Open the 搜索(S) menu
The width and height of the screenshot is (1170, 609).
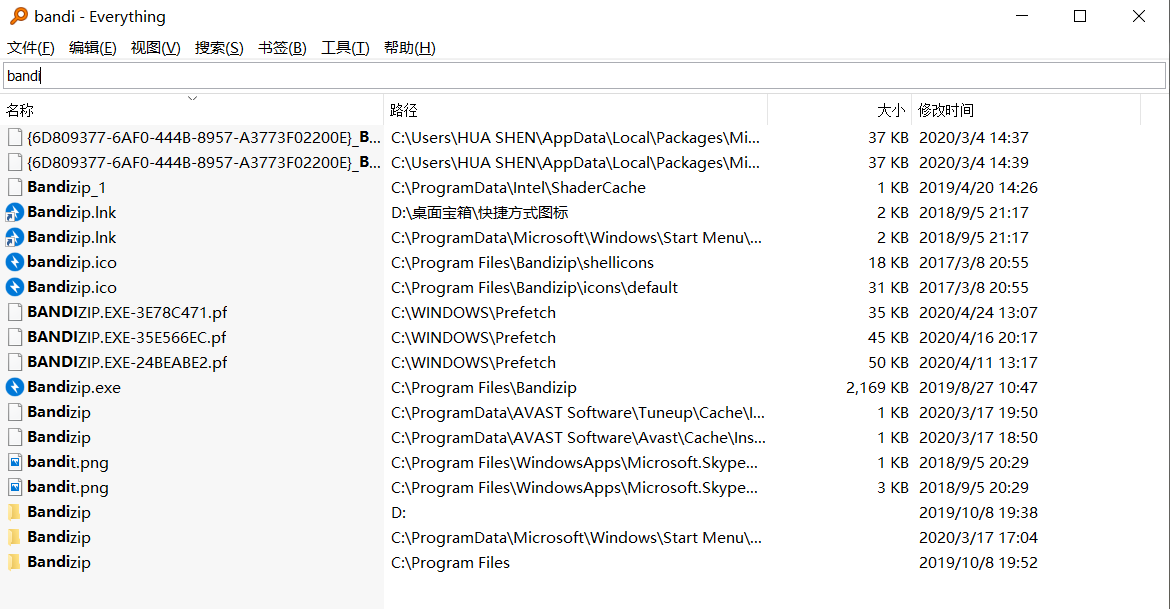[219, 48]
